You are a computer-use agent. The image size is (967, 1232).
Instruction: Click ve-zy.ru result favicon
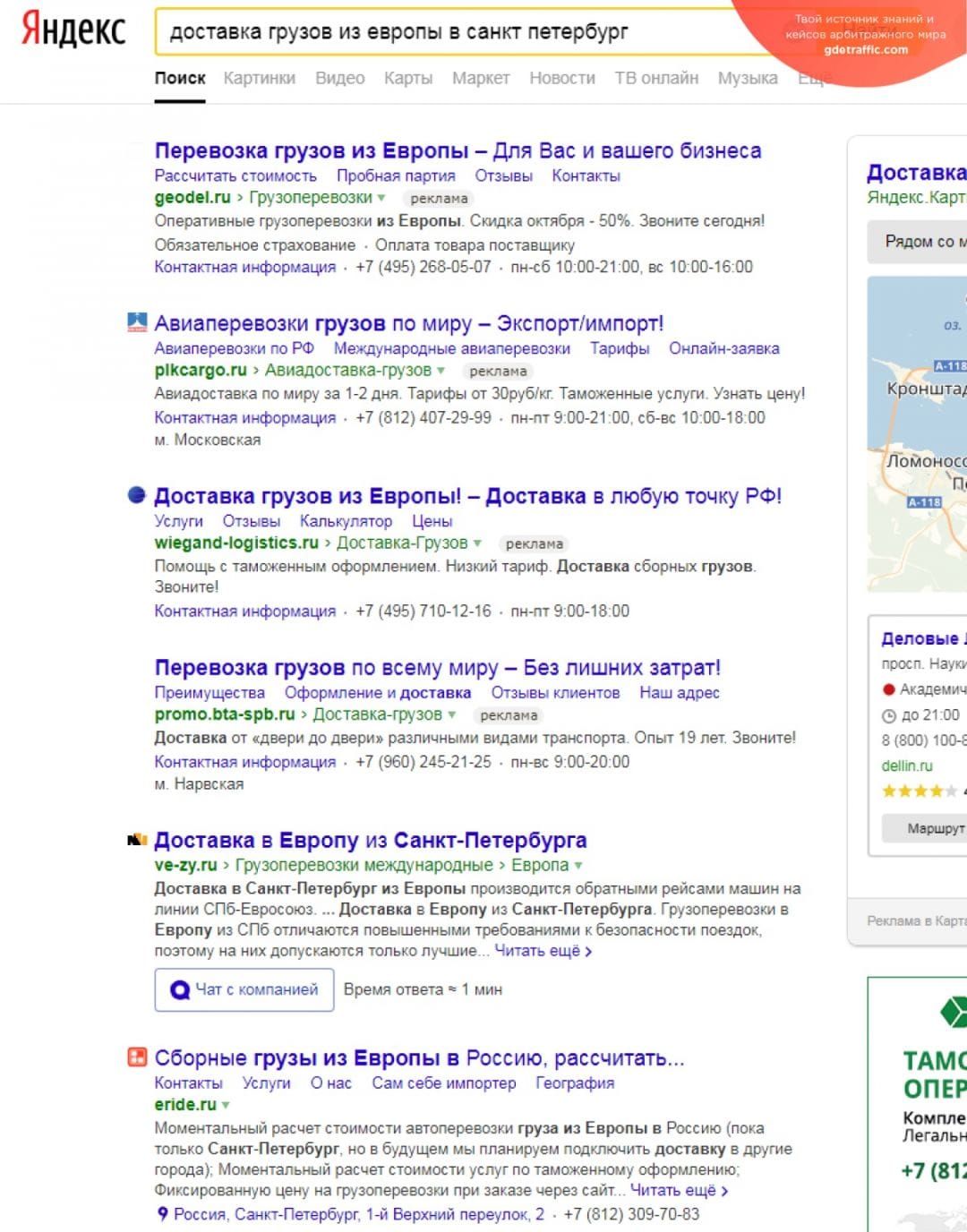tap(137, 840)
